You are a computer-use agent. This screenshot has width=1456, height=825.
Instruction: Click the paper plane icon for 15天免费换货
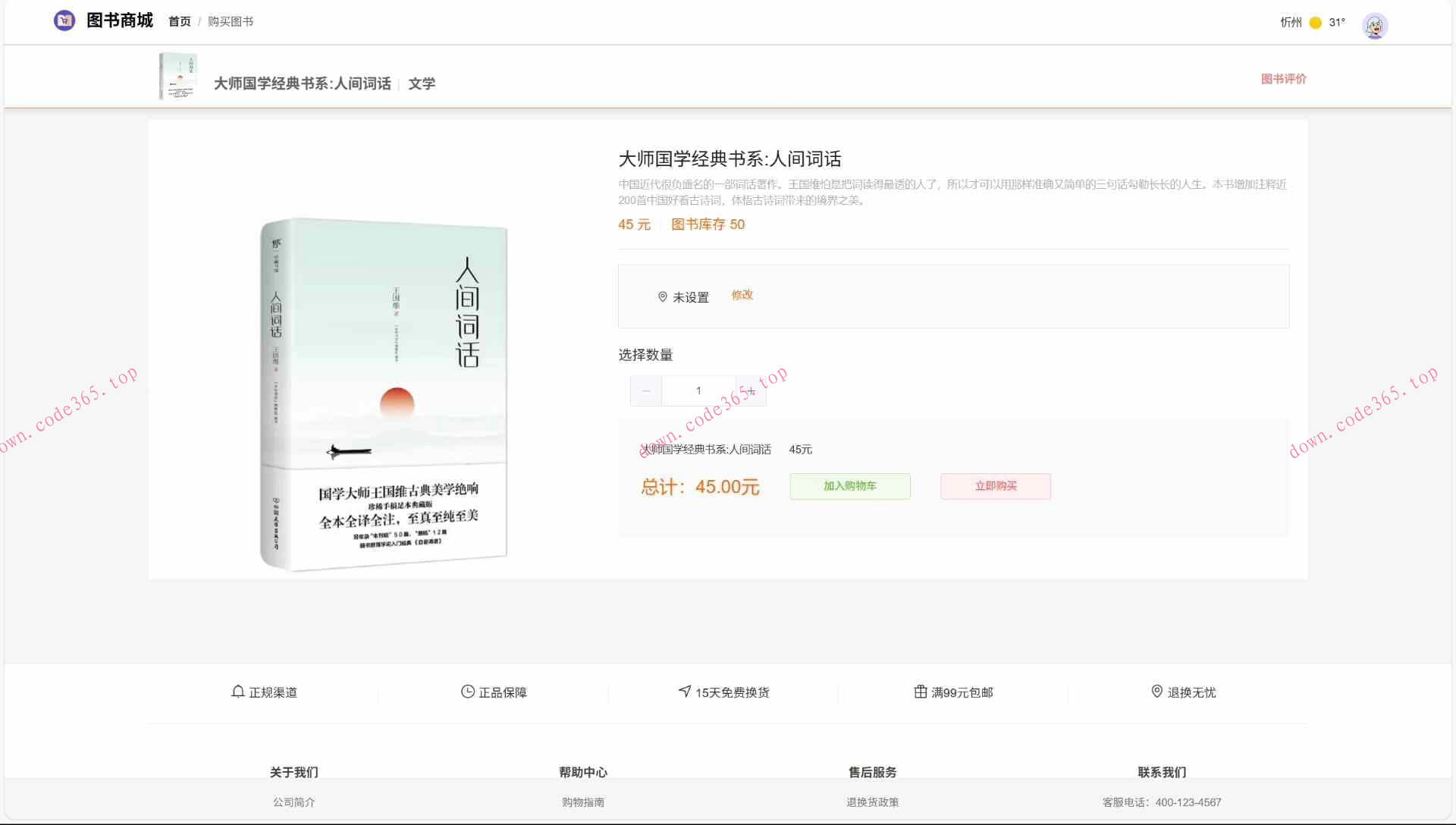point(685,692)
